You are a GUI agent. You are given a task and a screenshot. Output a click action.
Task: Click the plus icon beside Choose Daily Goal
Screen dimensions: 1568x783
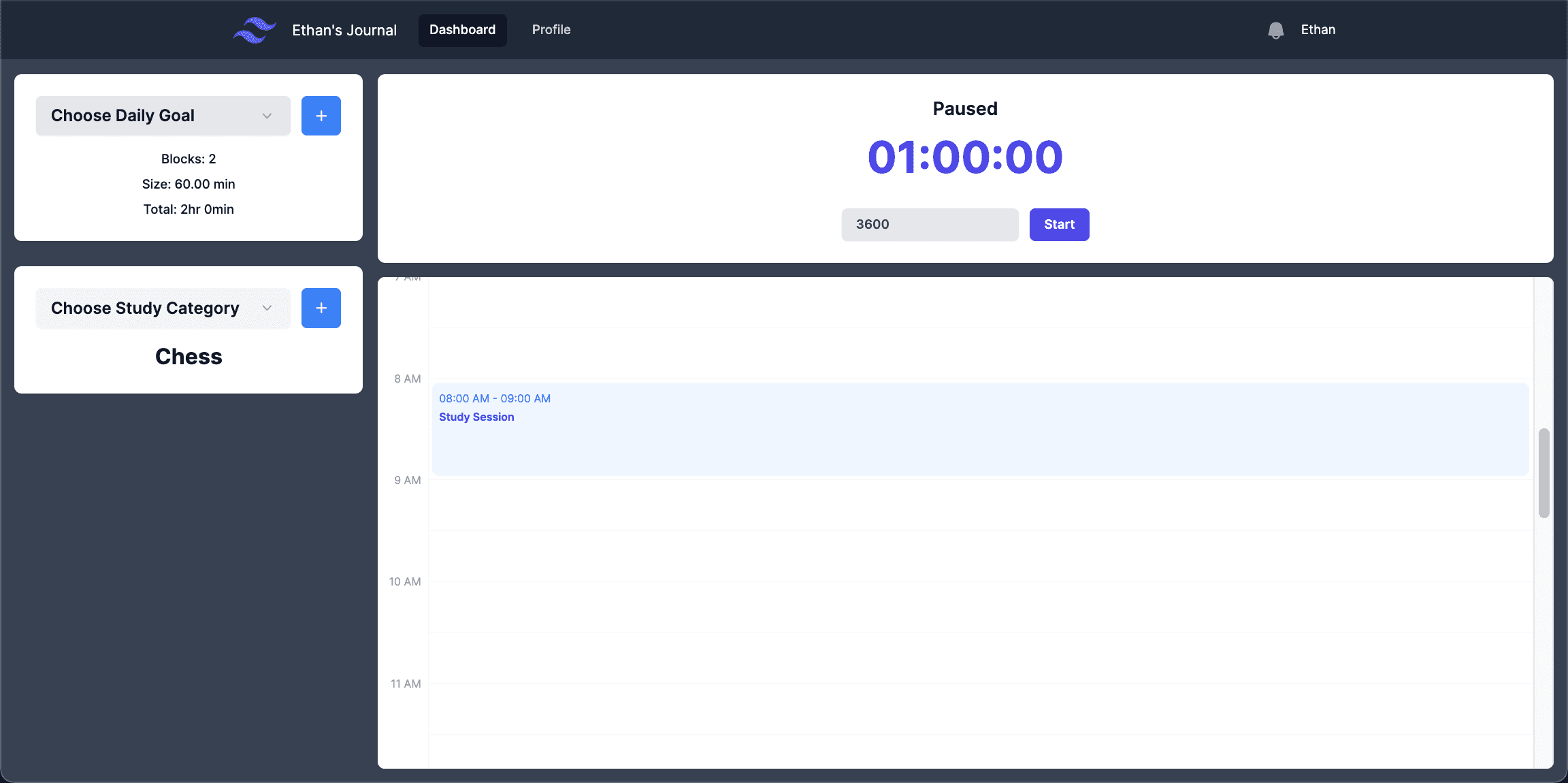pyautogui.click(x=321, y=115)
